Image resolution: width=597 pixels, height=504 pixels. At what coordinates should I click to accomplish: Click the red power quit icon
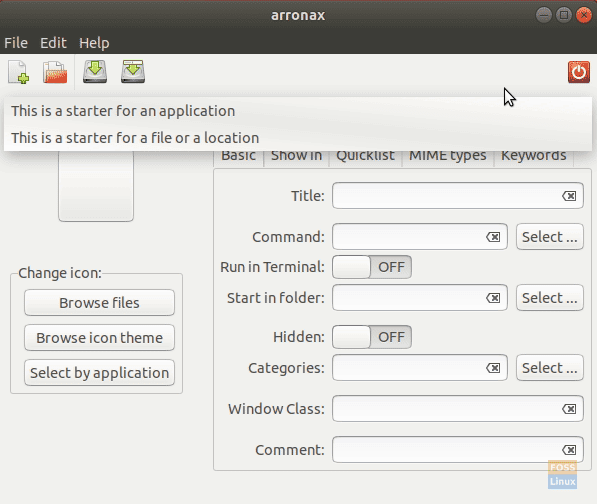coord(579,72)
